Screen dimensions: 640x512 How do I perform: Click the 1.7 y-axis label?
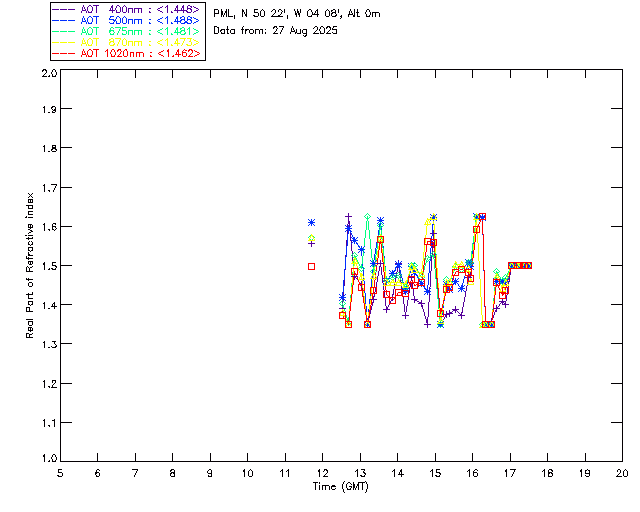pos(49,188)
